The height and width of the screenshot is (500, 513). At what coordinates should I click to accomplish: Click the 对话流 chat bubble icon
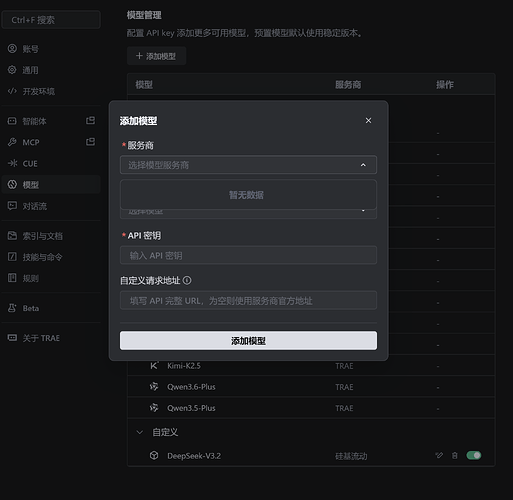[x=12, y=206]
